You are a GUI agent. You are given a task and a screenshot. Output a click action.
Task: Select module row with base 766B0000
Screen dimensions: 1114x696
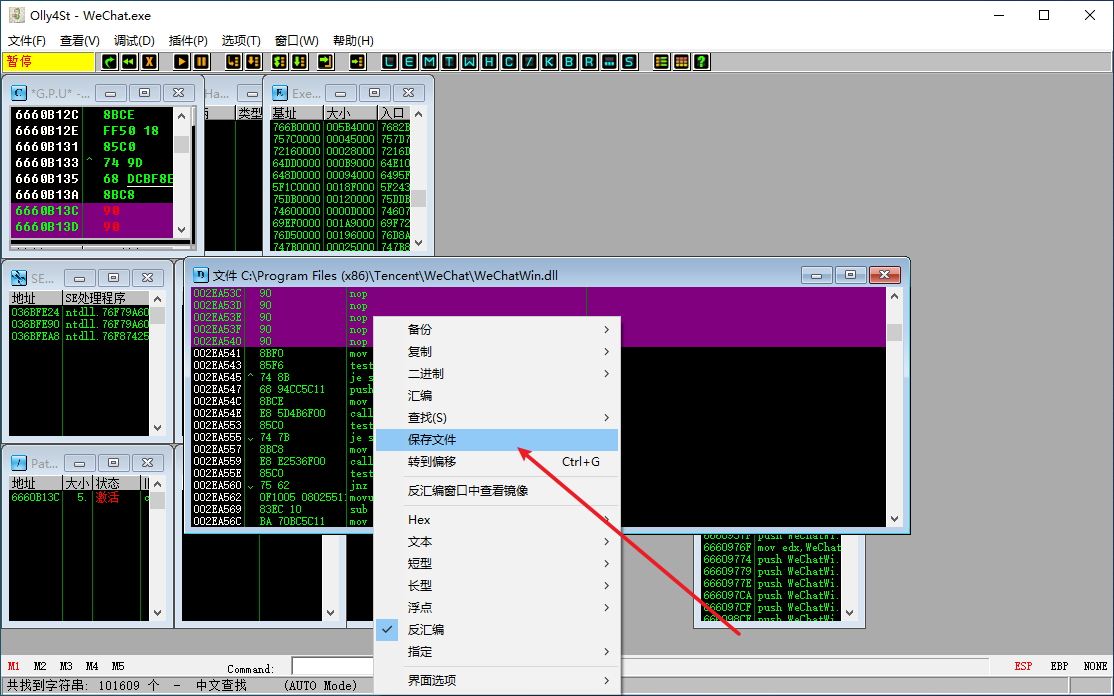coord(340,127)
